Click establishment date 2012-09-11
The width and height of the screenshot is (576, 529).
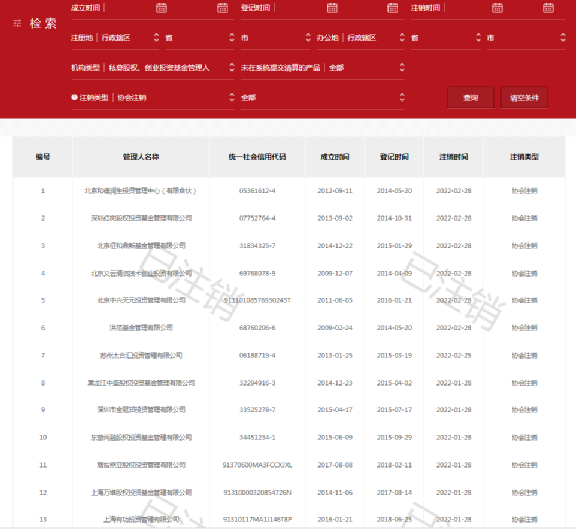click(x=335, y=191)
